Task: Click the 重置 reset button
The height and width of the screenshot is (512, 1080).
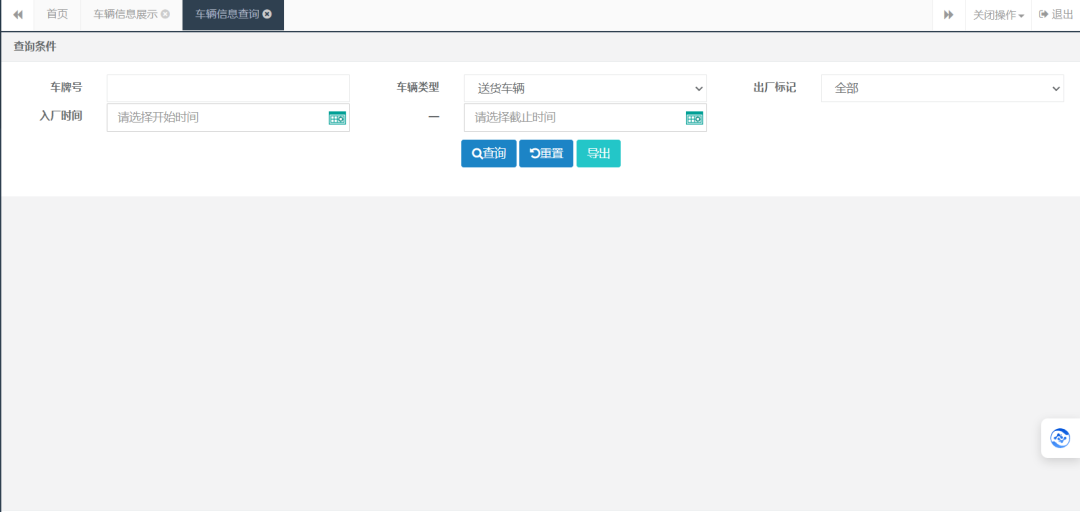Action: click(x=546, y=154)
